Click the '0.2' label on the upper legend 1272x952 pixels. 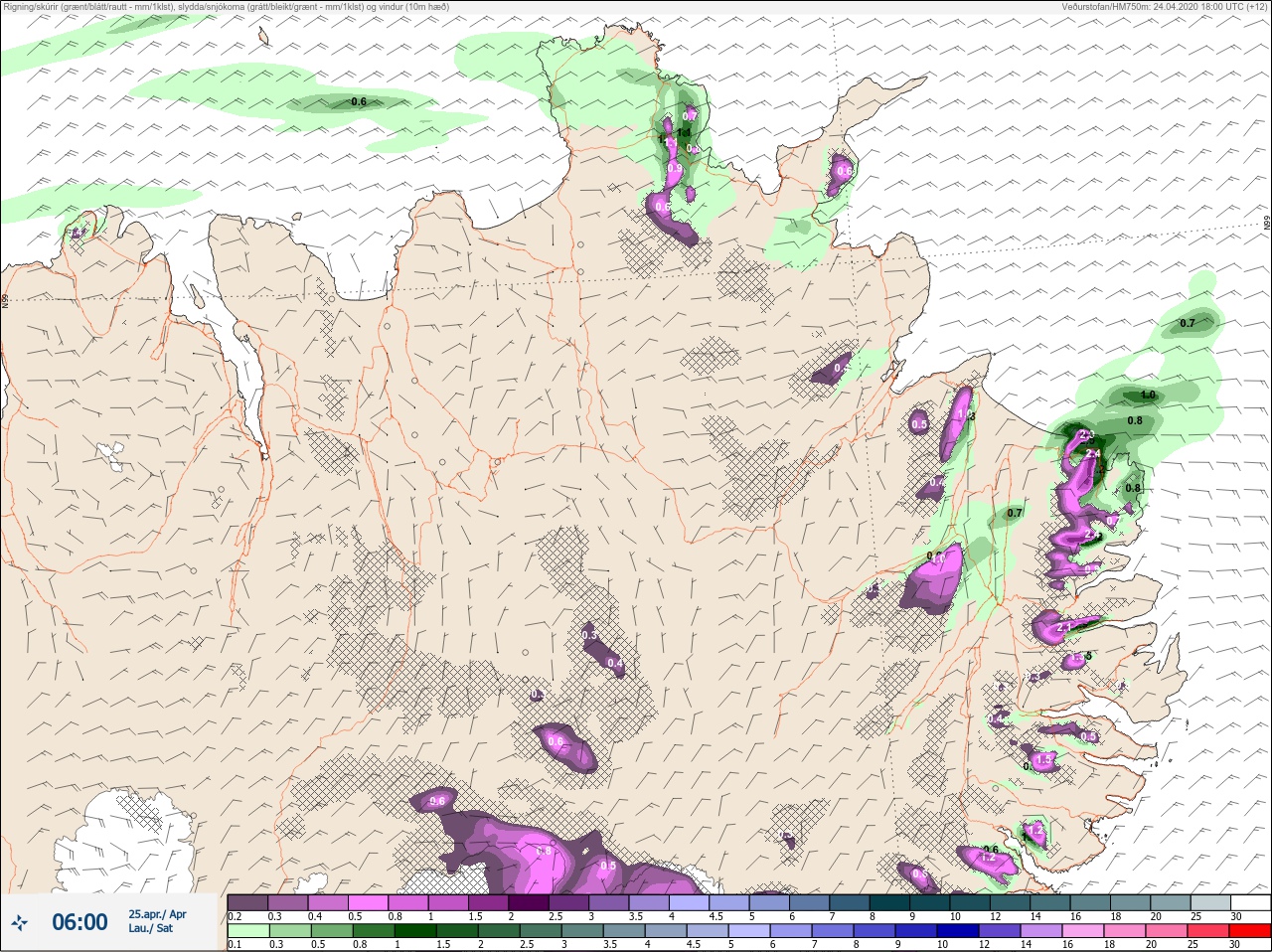pos(235,916)
